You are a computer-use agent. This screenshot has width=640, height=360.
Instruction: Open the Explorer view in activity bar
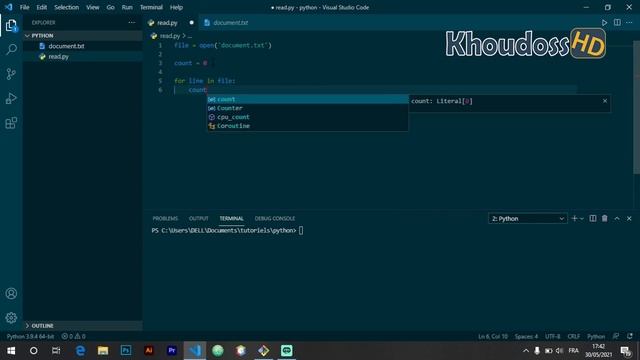tap(11, 25)
